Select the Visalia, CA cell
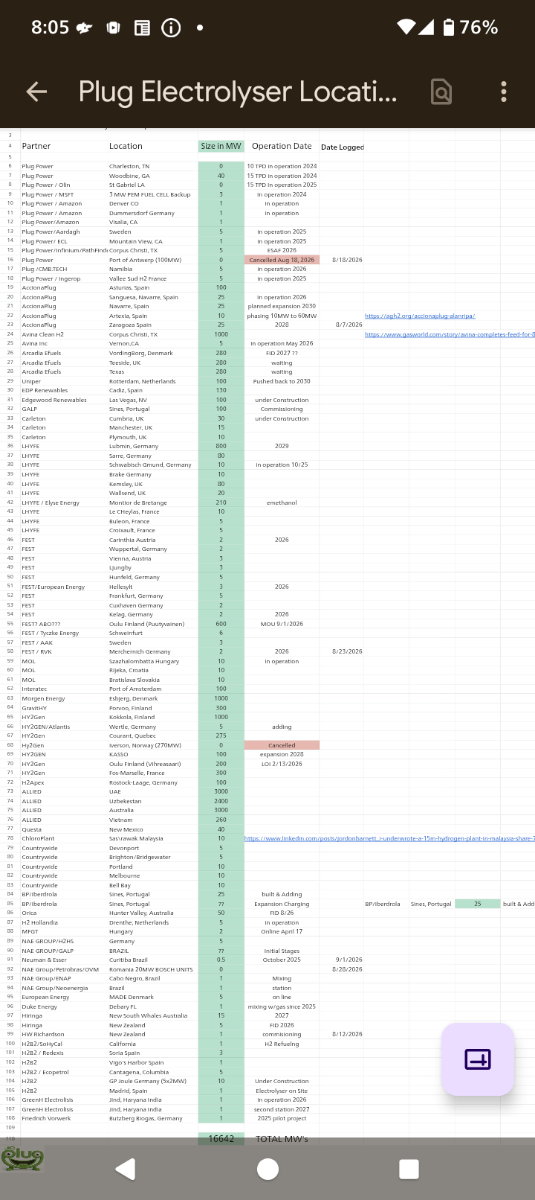Viewport: 535px width, 1200px height. (123, 222)
